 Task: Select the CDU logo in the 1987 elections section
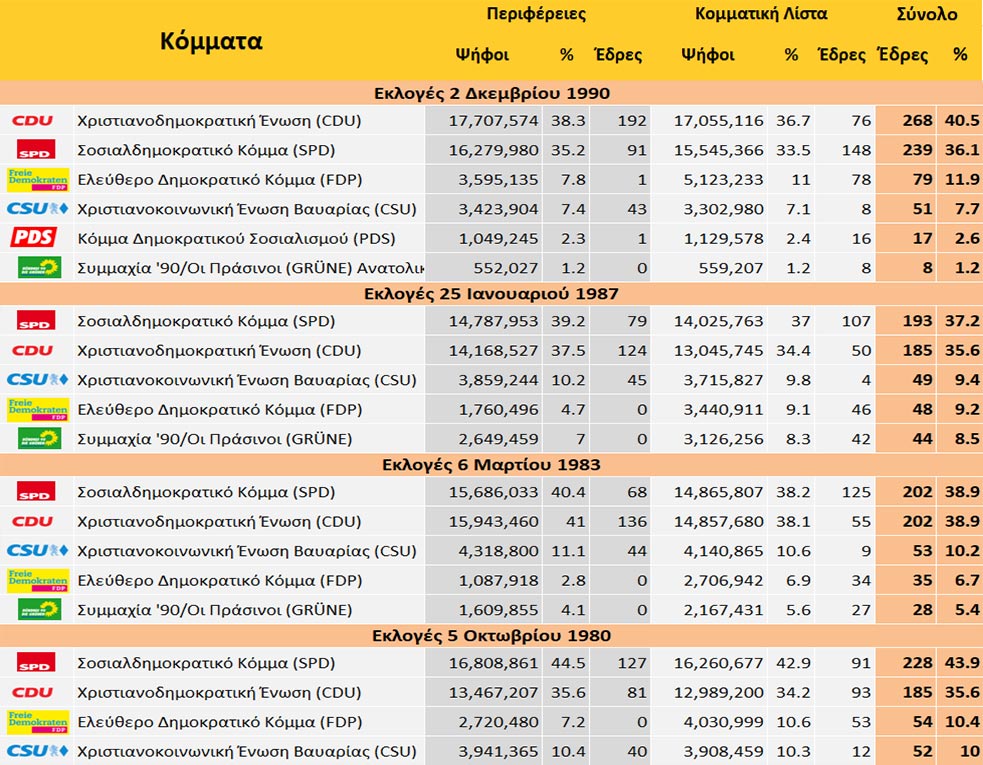coord(33,351)
